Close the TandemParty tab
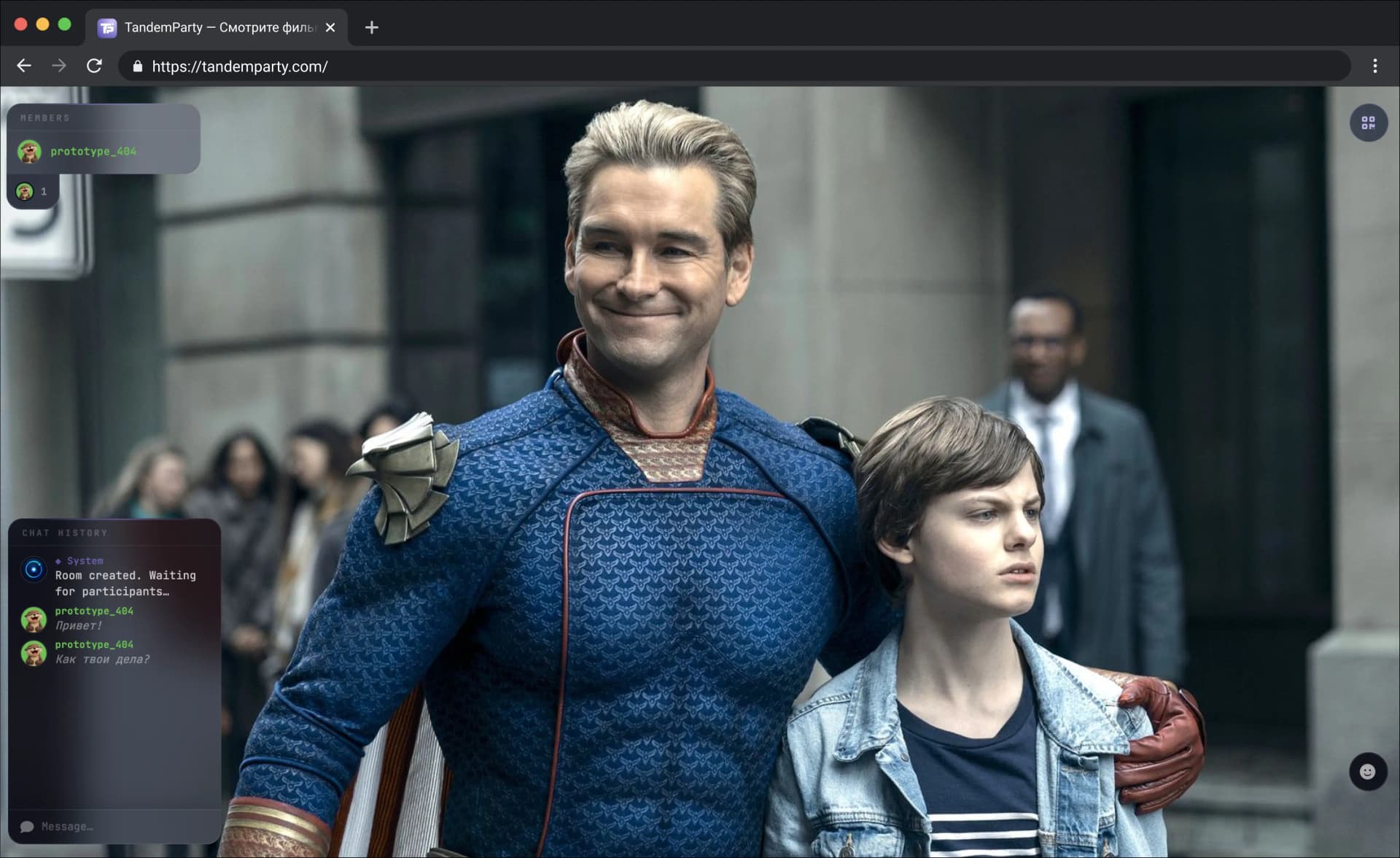Viewport: 1400px width, 858px height. click(x=330, y=28)
